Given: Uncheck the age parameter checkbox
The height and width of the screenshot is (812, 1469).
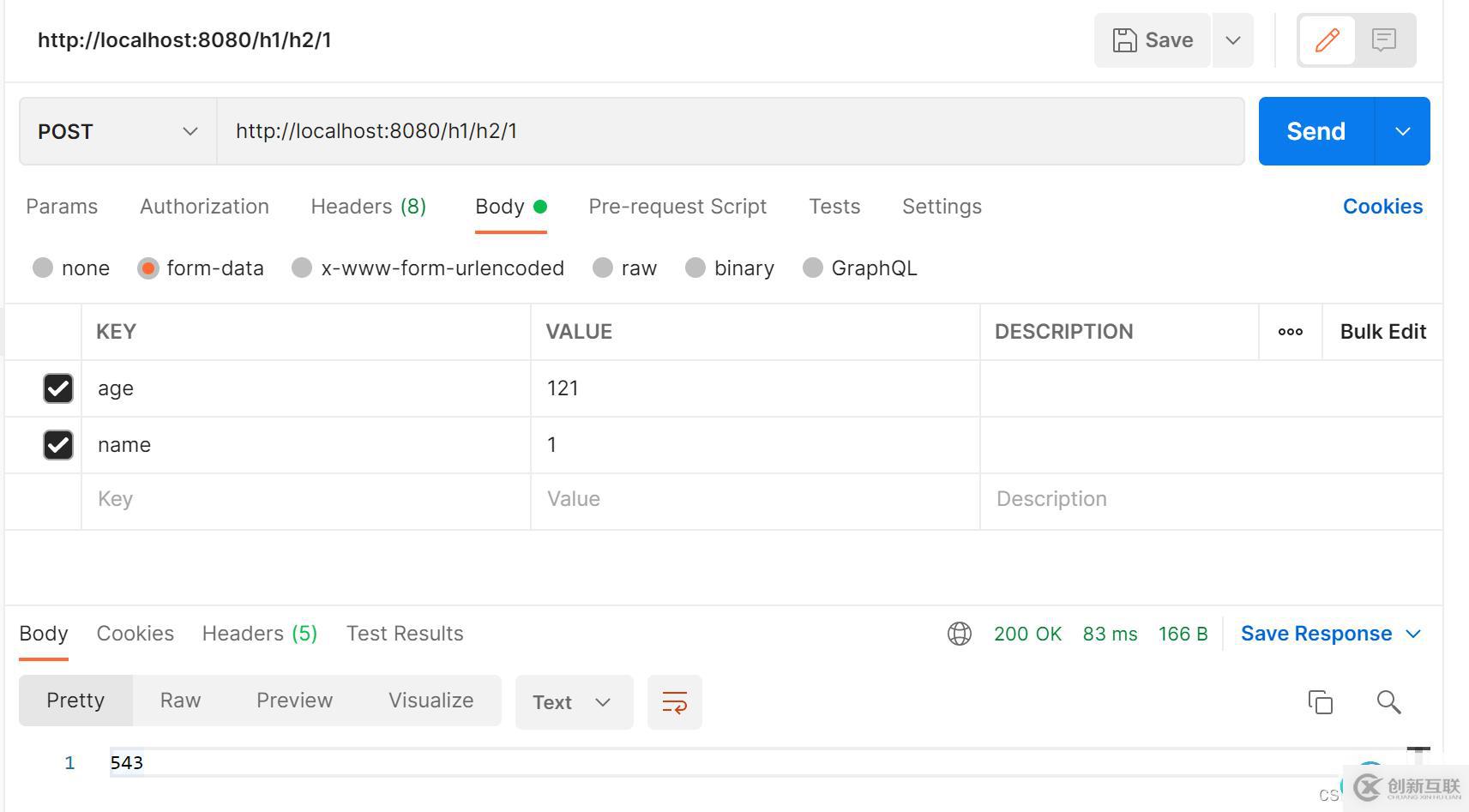Looking at the screenshot, I should coord(58,388).
